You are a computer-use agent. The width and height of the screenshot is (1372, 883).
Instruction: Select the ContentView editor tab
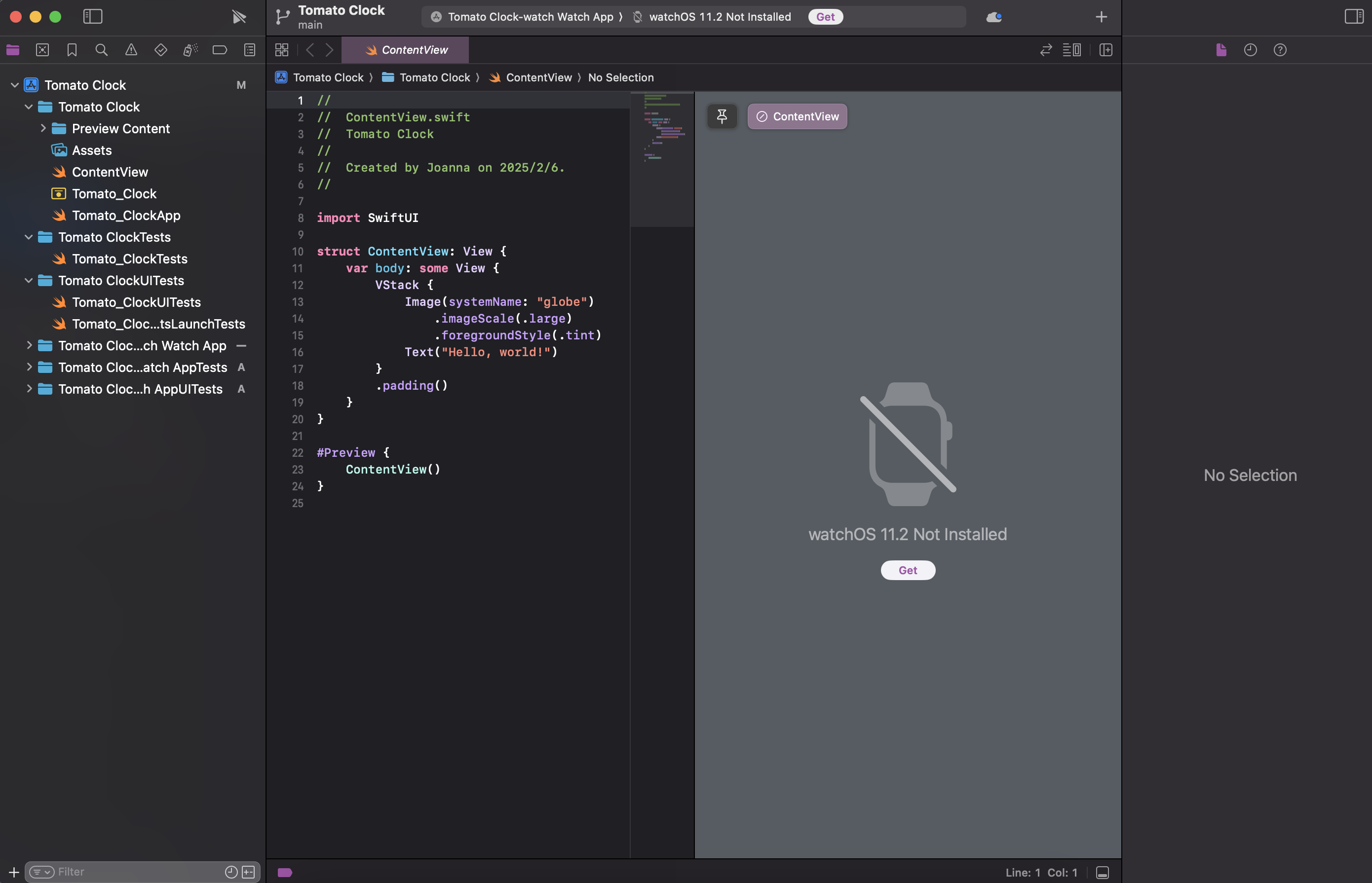tap(406, 50)
